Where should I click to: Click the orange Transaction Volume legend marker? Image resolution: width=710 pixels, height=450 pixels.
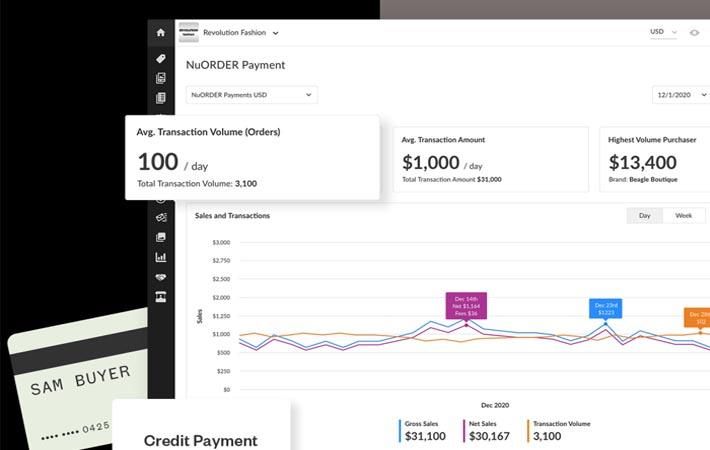point(528,431)
